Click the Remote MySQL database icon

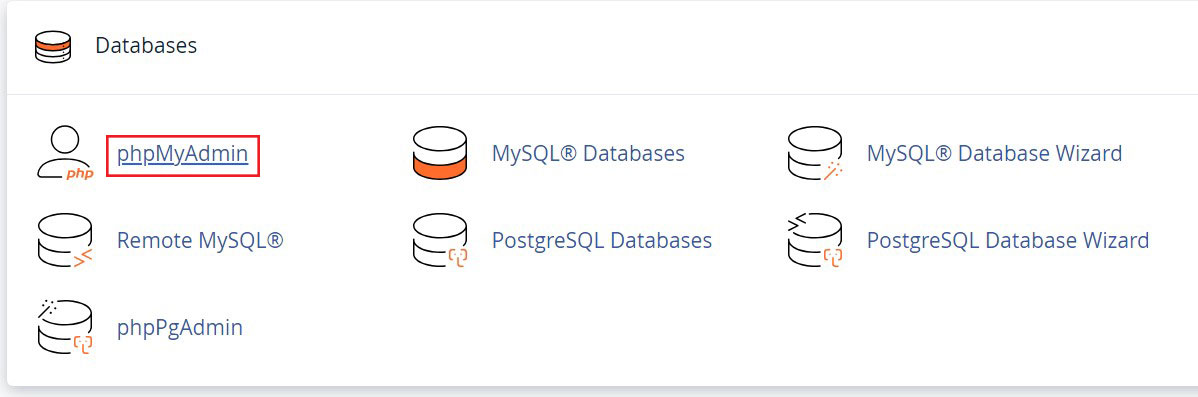(64, 241)
